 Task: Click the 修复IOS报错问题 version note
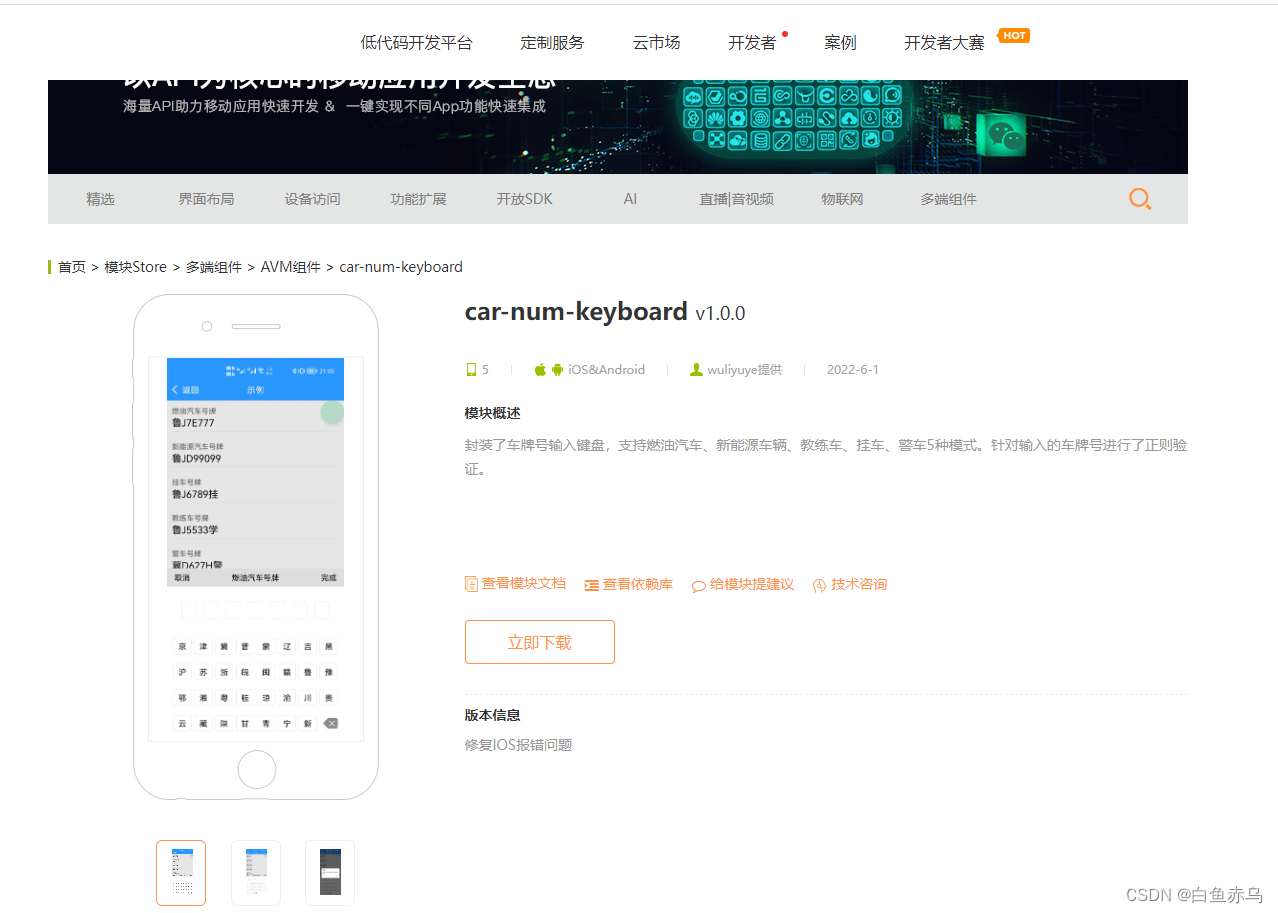click(x=519, y=745)
